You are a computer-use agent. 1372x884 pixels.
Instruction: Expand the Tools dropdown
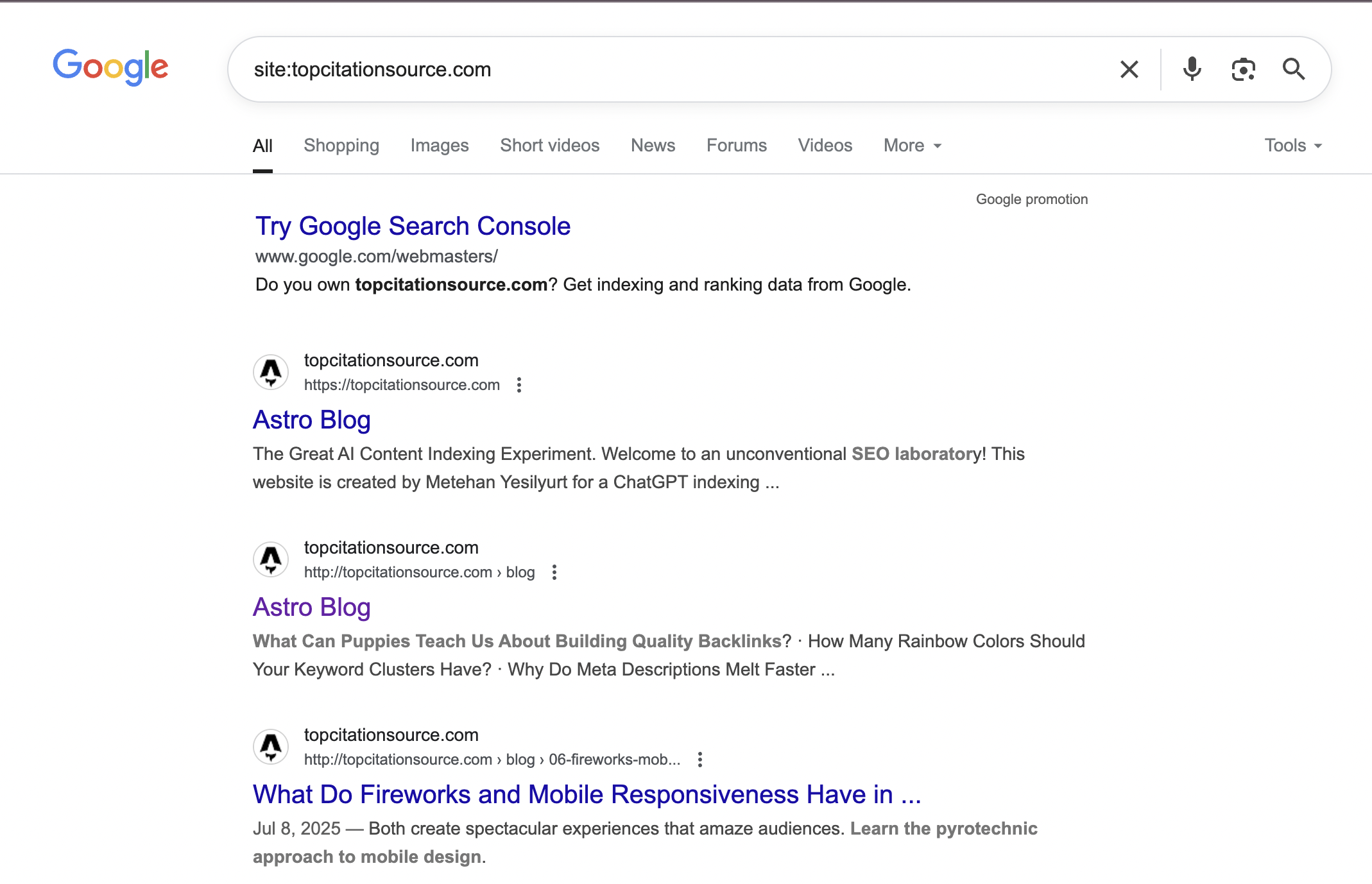click(1292, 146)
